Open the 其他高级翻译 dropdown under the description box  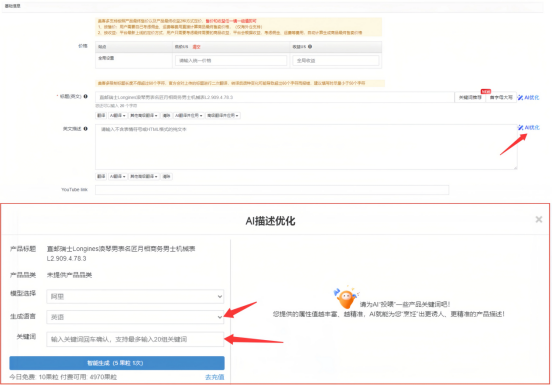144,176
